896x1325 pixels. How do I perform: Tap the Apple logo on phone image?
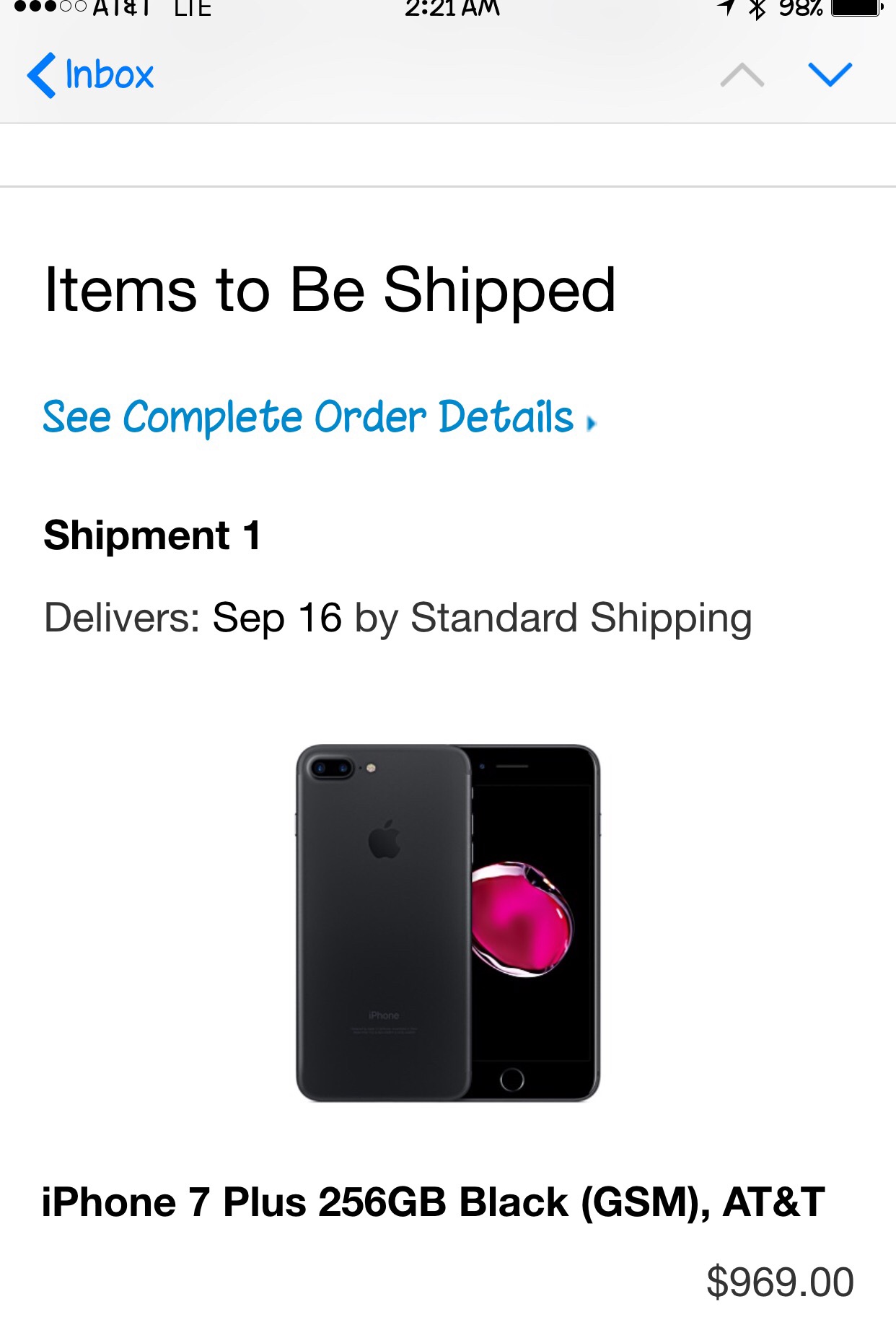pos(385,839)
